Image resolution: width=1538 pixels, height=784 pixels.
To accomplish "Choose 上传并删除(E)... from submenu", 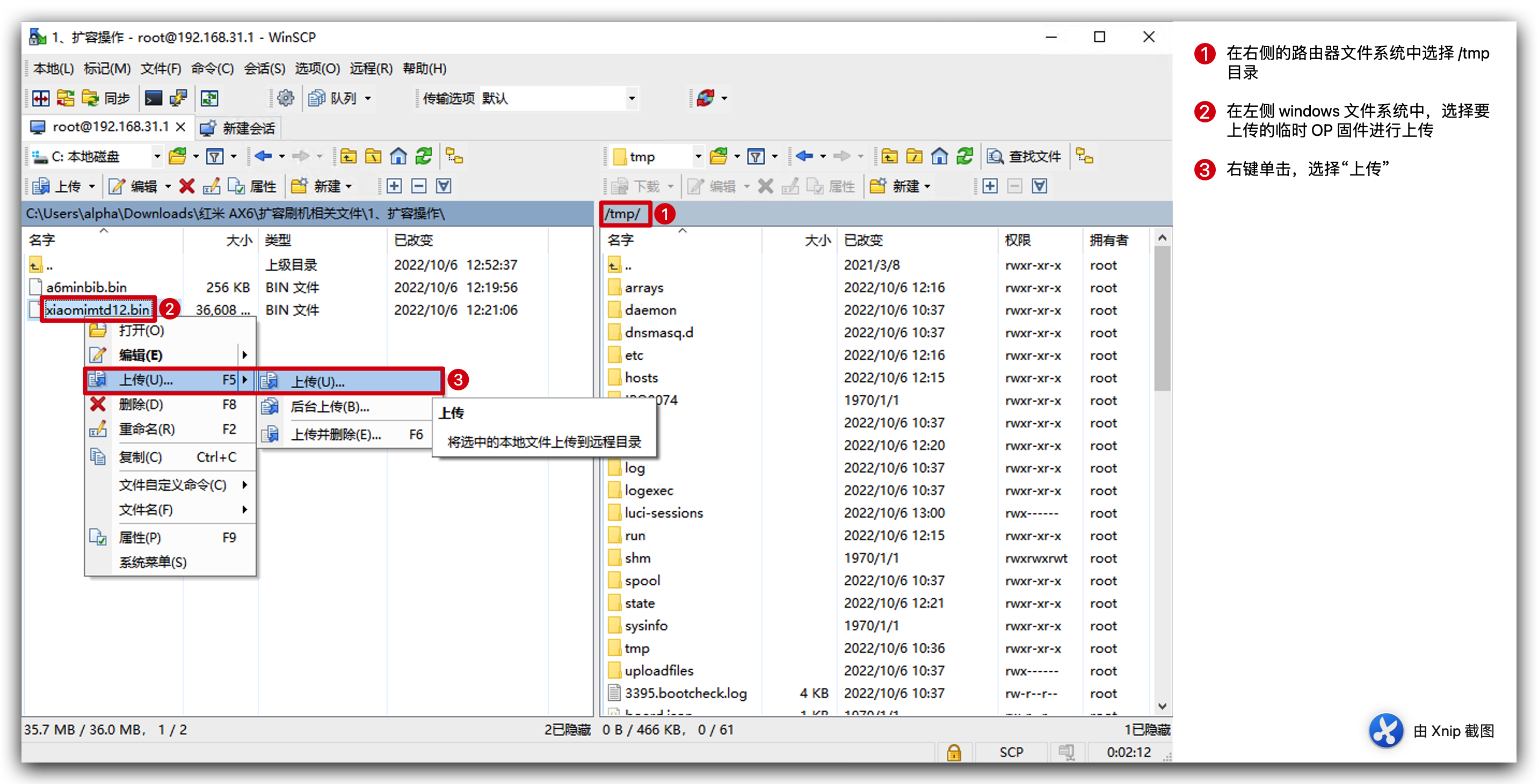I will point(346,435).
